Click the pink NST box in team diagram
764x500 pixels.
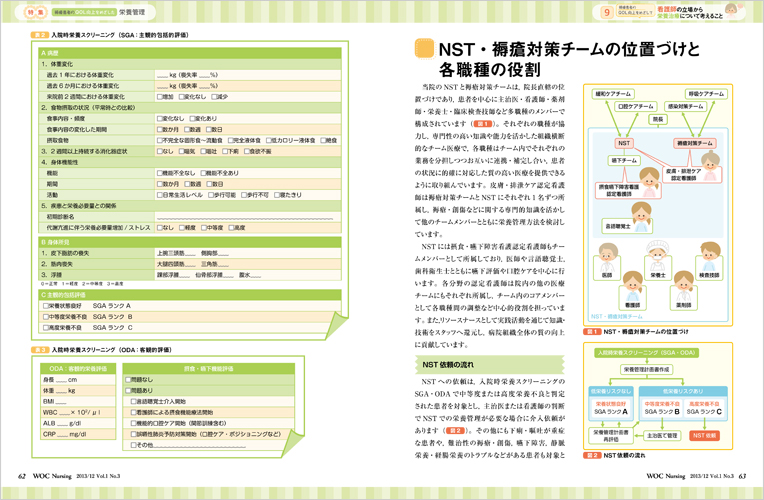point(624,143)
